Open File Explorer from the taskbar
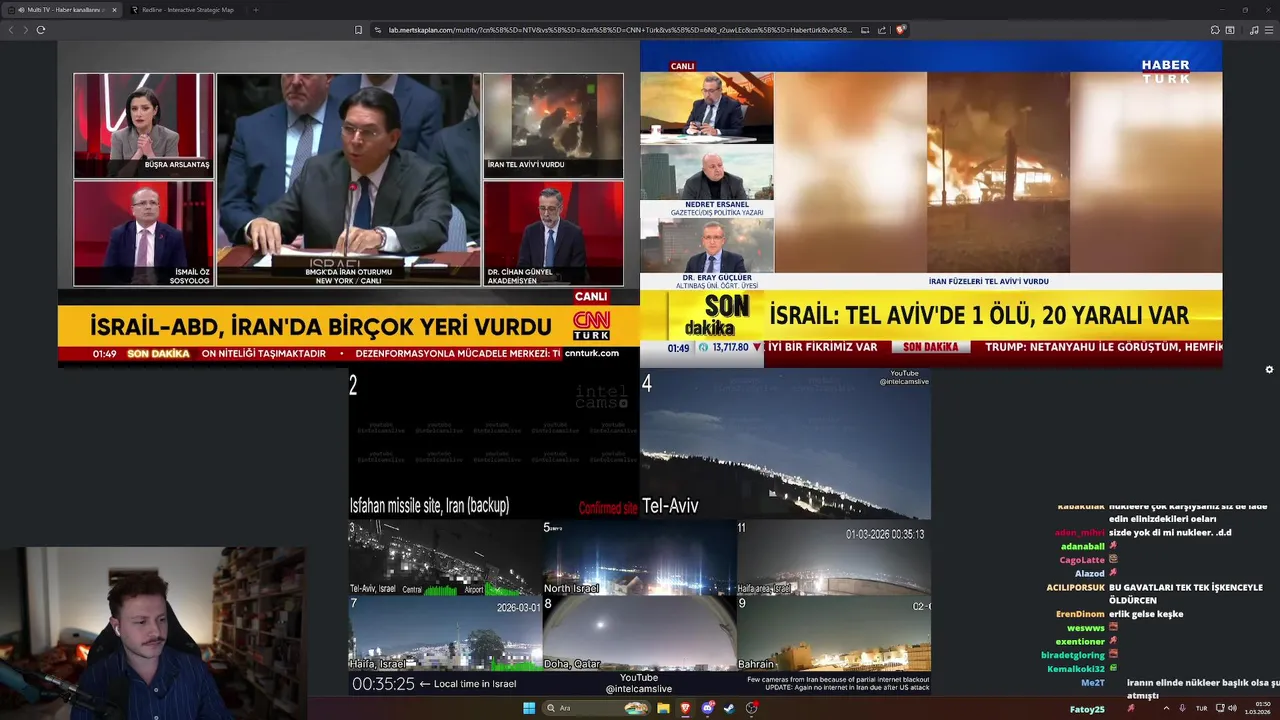This screenshot has height=720, width=1280. coord(663,708)
